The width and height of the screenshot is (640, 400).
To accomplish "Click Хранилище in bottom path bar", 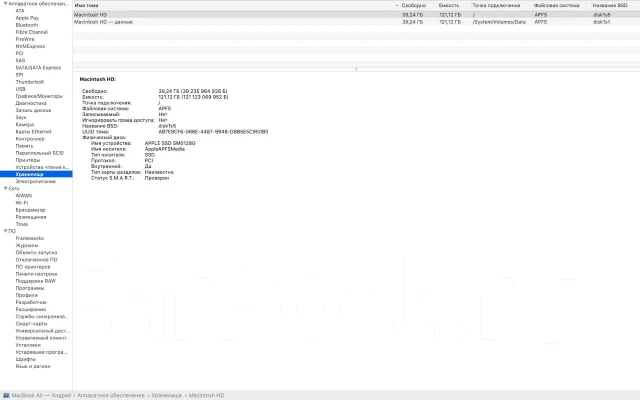I will pos(167,395).
